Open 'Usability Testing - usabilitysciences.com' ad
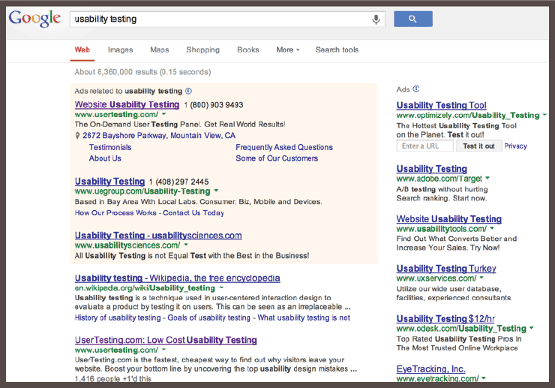Viewport: 555px width, 388px height. [x=158, y=235]
